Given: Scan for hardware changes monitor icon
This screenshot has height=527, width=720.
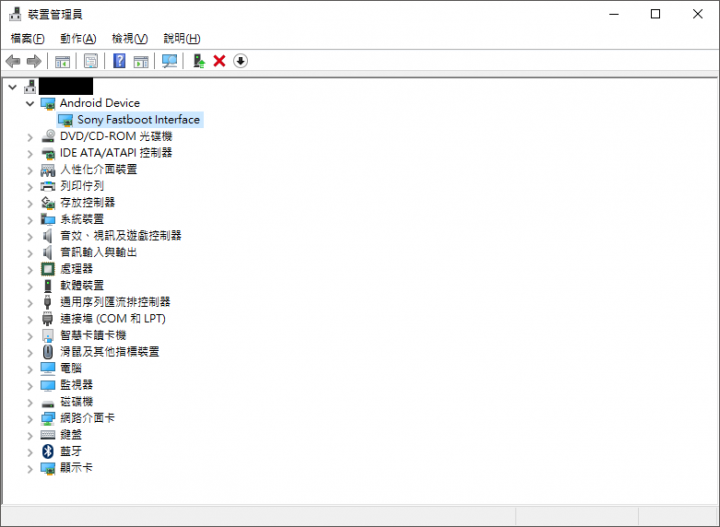Looking at the screenshot, I should click(169, 61).
